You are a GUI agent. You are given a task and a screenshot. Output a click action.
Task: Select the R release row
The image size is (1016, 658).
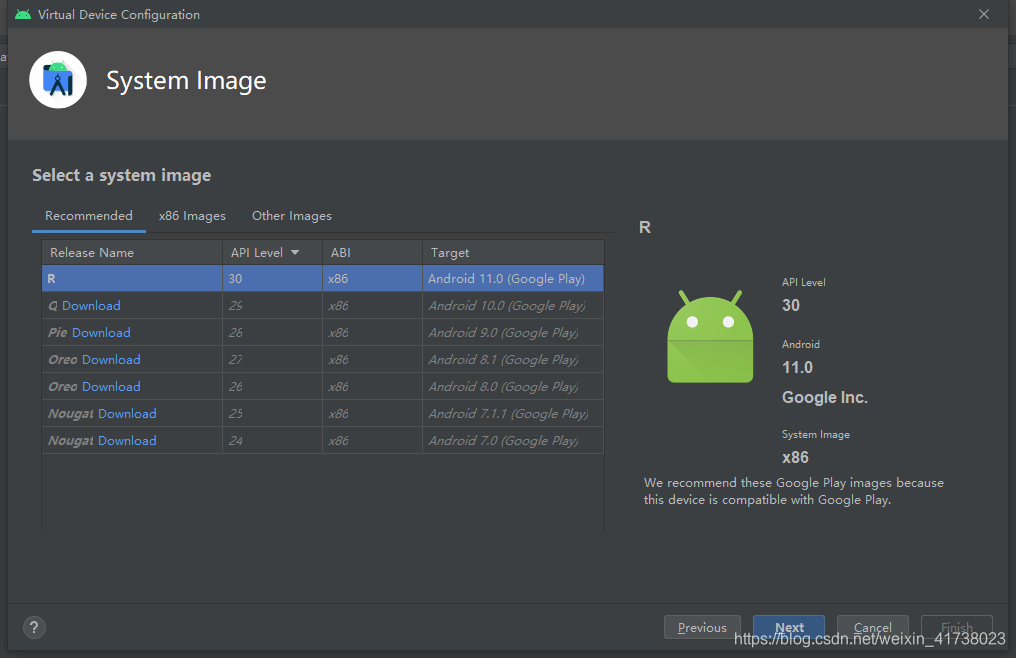click(323, 279)
